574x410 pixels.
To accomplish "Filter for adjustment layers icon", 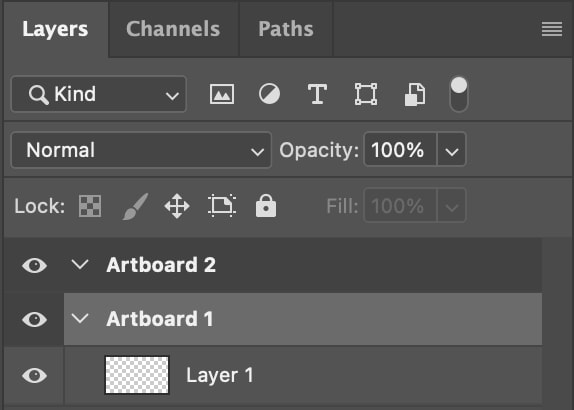I will click(269, 94).
